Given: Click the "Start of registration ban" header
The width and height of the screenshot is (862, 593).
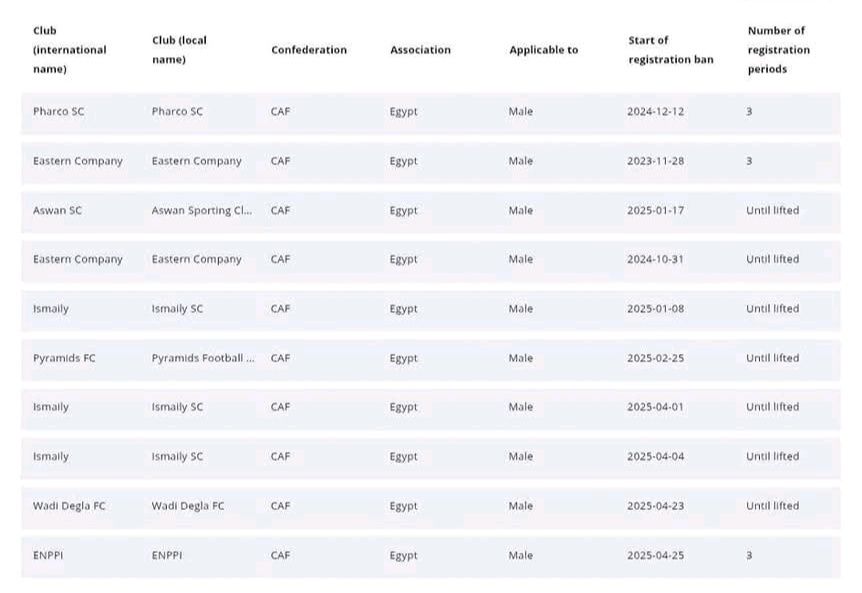Looking at the screenshot, I should [x=670, y=50].
